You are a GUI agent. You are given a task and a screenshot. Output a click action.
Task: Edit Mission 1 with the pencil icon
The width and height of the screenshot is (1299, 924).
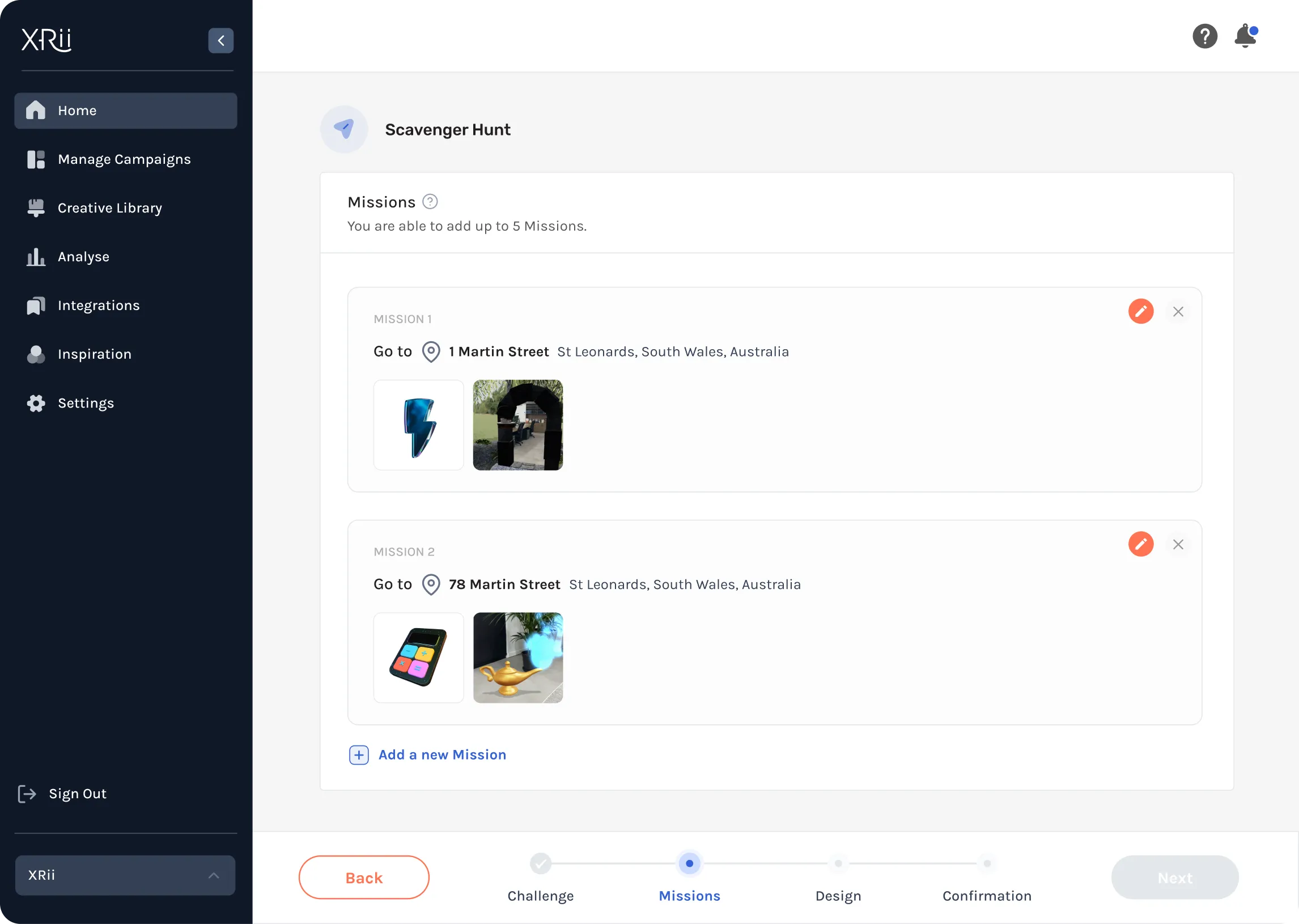tap(1140, 311)
